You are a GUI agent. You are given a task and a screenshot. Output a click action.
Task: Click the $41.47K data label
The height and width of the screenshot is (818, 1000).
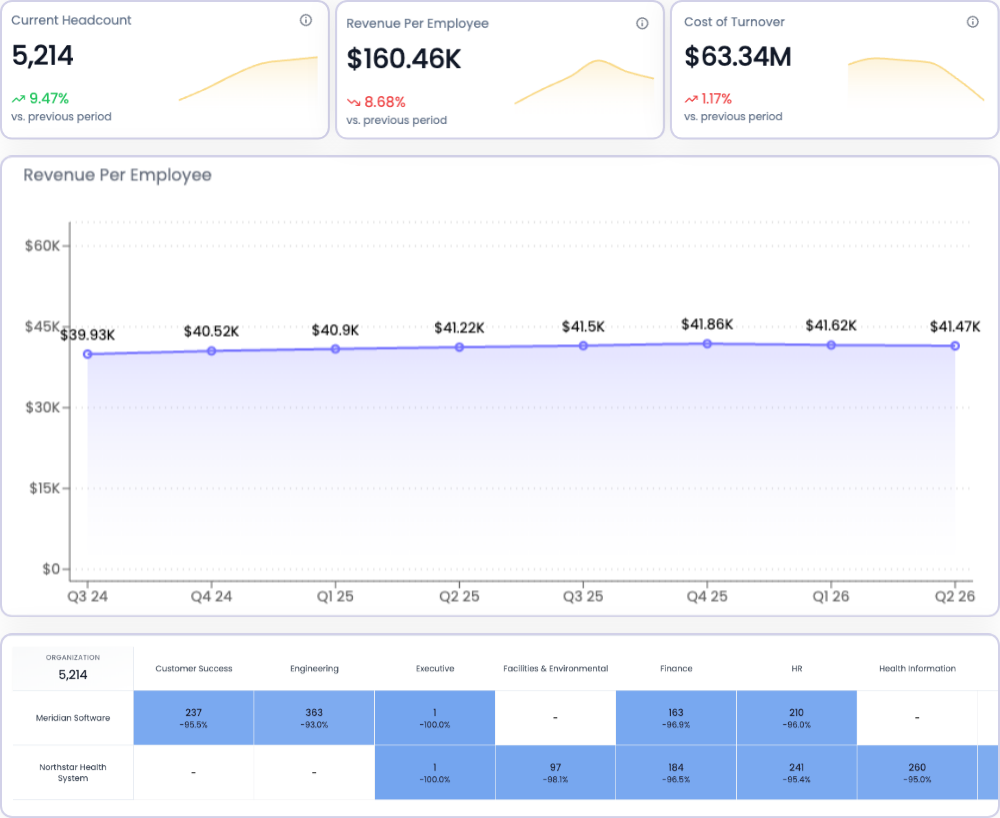point(955,327)
